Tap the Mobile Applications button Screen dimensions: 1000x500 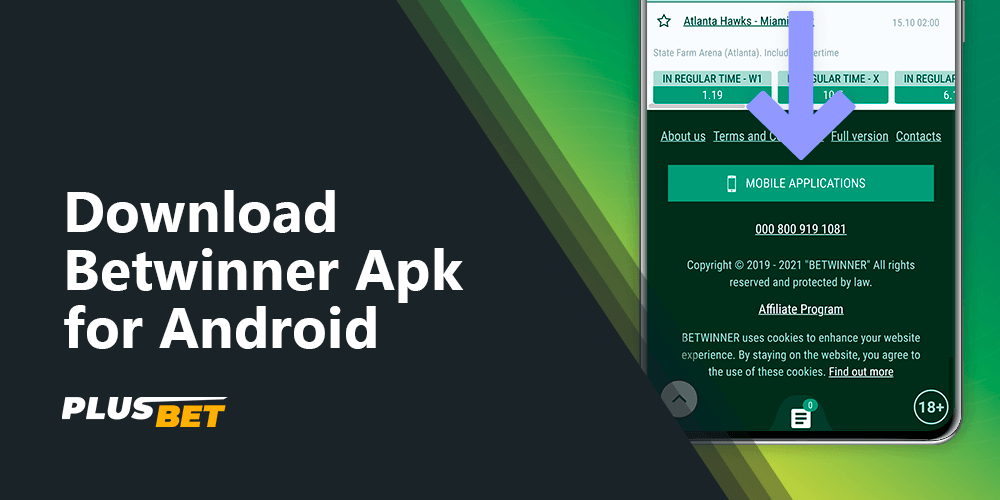[800, 183]
